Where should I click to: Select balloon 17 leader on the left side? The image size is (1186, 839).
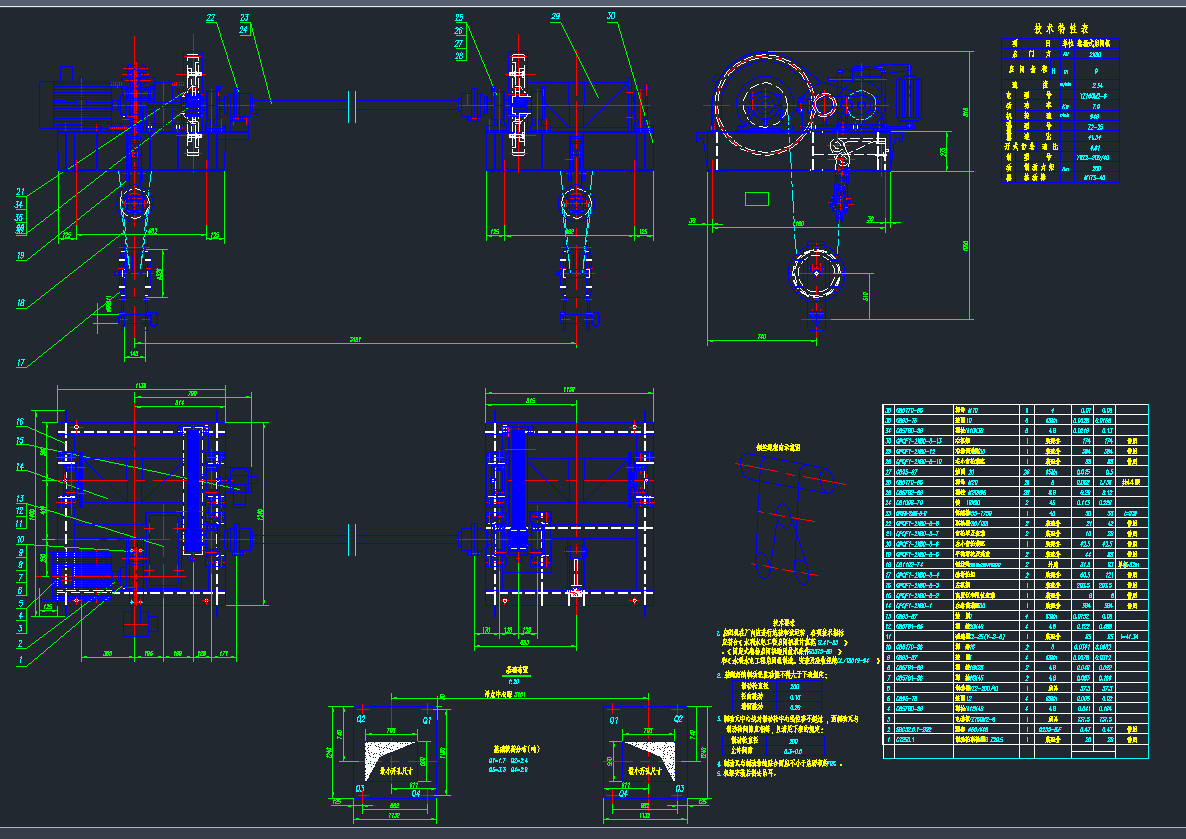pos(18,363)
